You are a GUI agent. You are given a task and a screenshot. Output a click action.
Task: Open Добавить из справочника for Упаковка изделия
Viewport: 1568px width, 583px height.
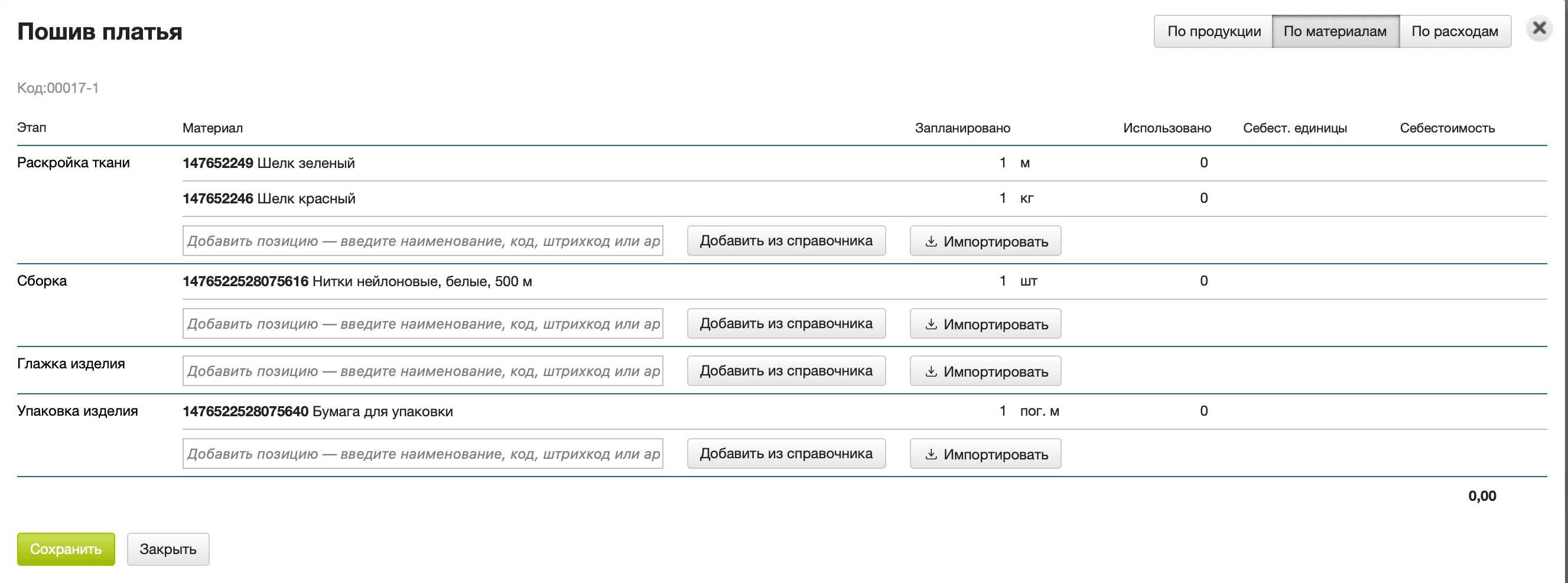786,454
